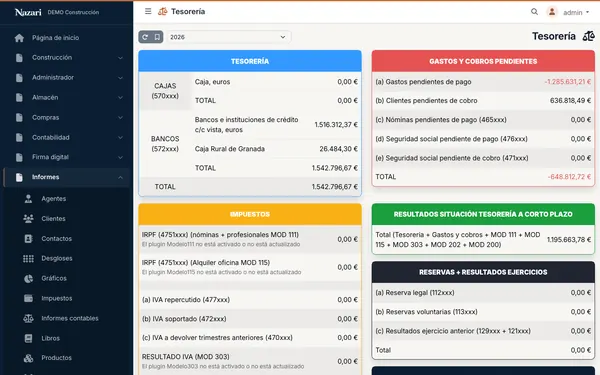Viewport: 600px width, 375px height.
Task: Open the Agentes report entry
Action: [x=54, y=199]
